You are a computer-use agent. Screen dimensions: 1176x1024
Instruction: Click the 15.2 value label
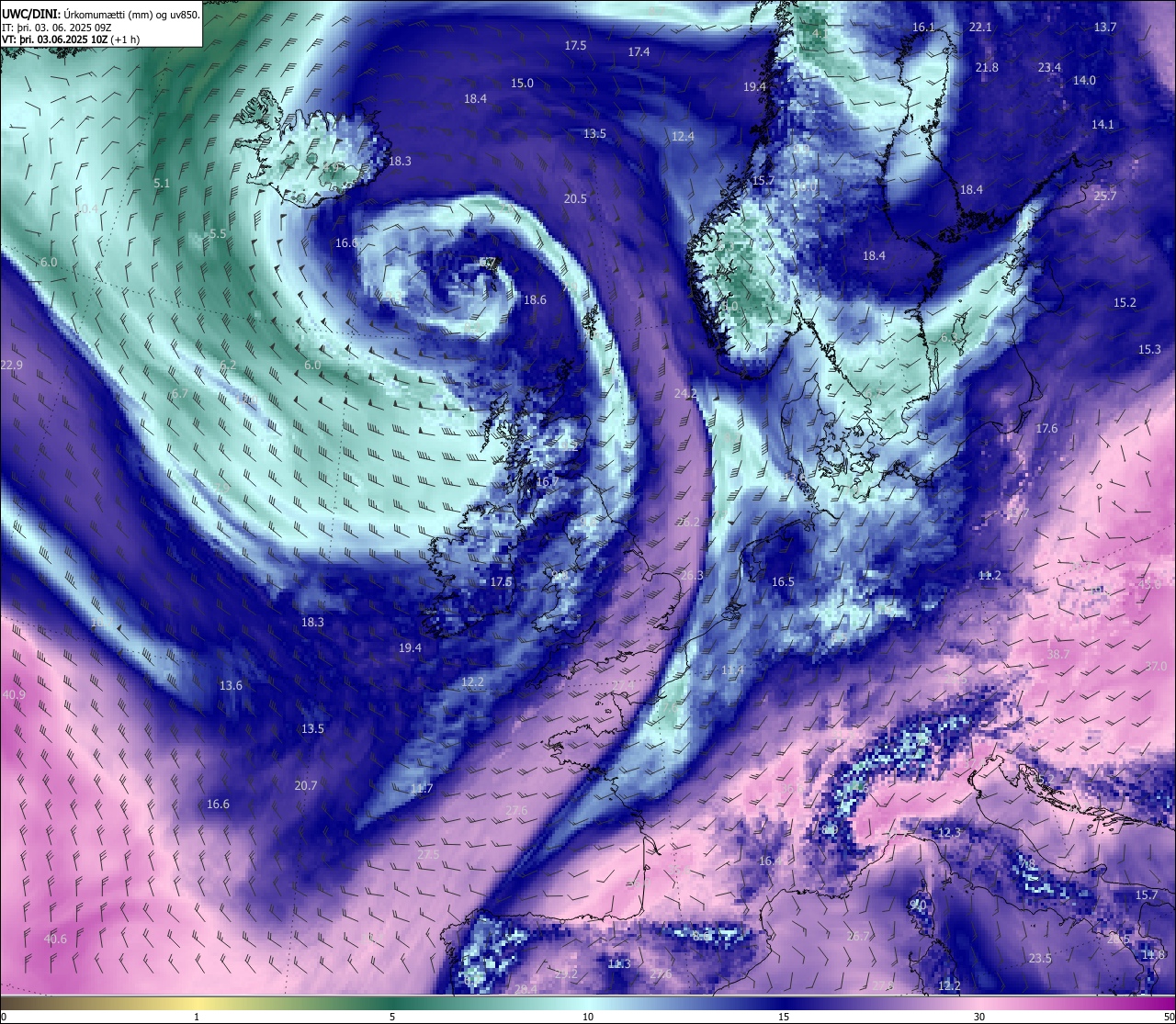point(1125,302)
